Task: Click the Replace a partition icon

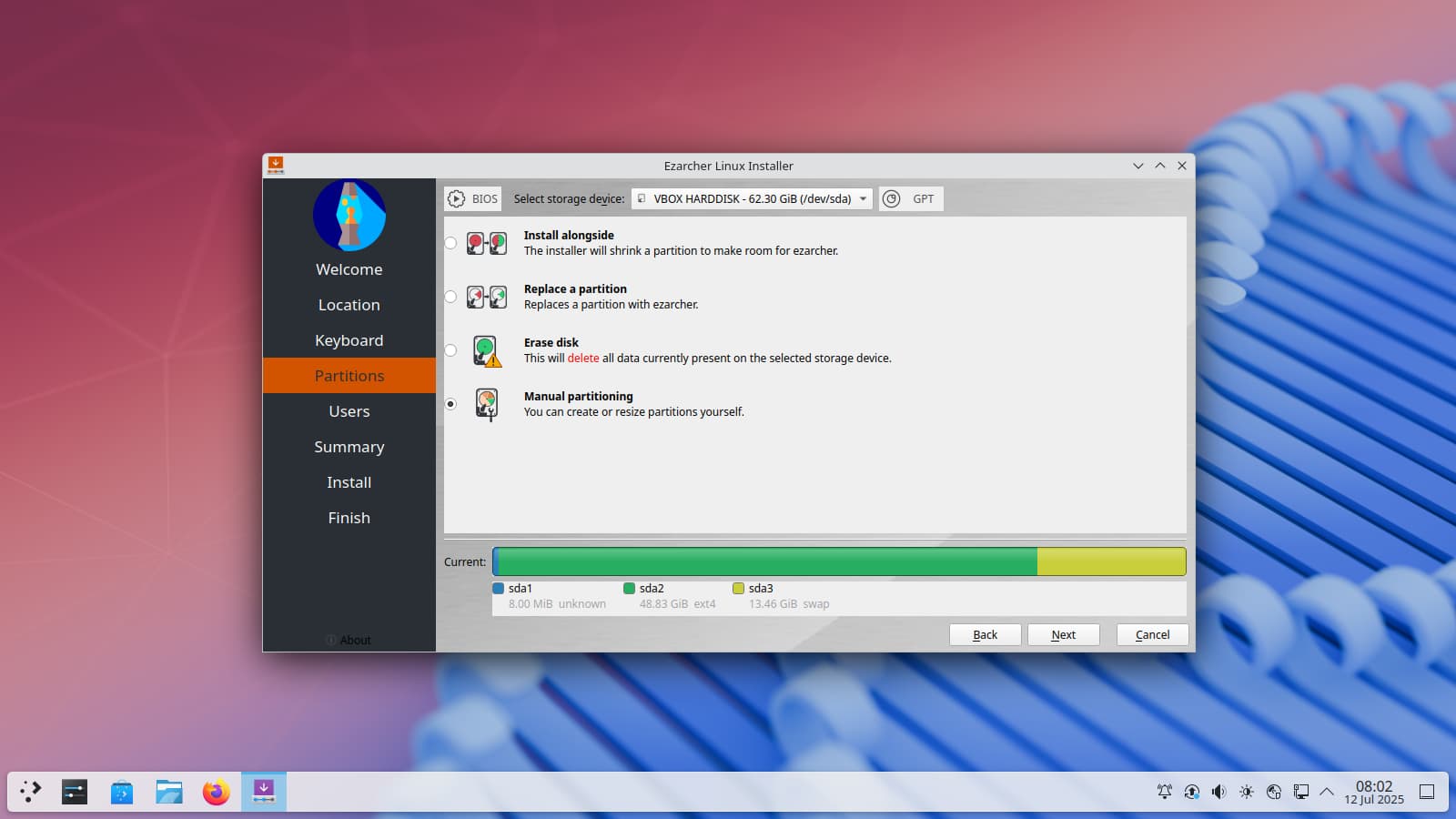Action: pos(487,297)
